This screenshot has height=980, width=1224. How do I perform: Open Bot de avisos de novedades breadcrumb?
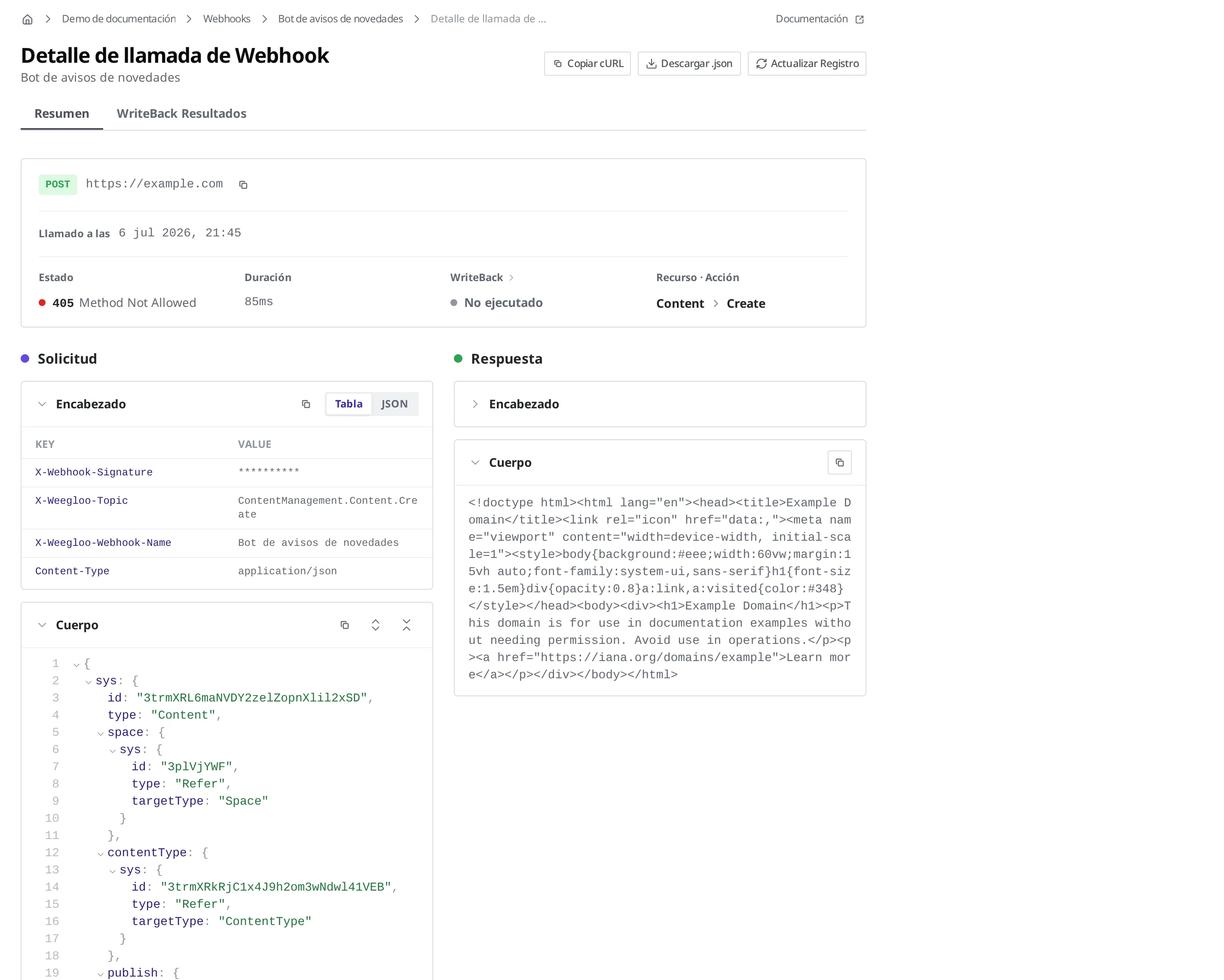coord(340,19)
